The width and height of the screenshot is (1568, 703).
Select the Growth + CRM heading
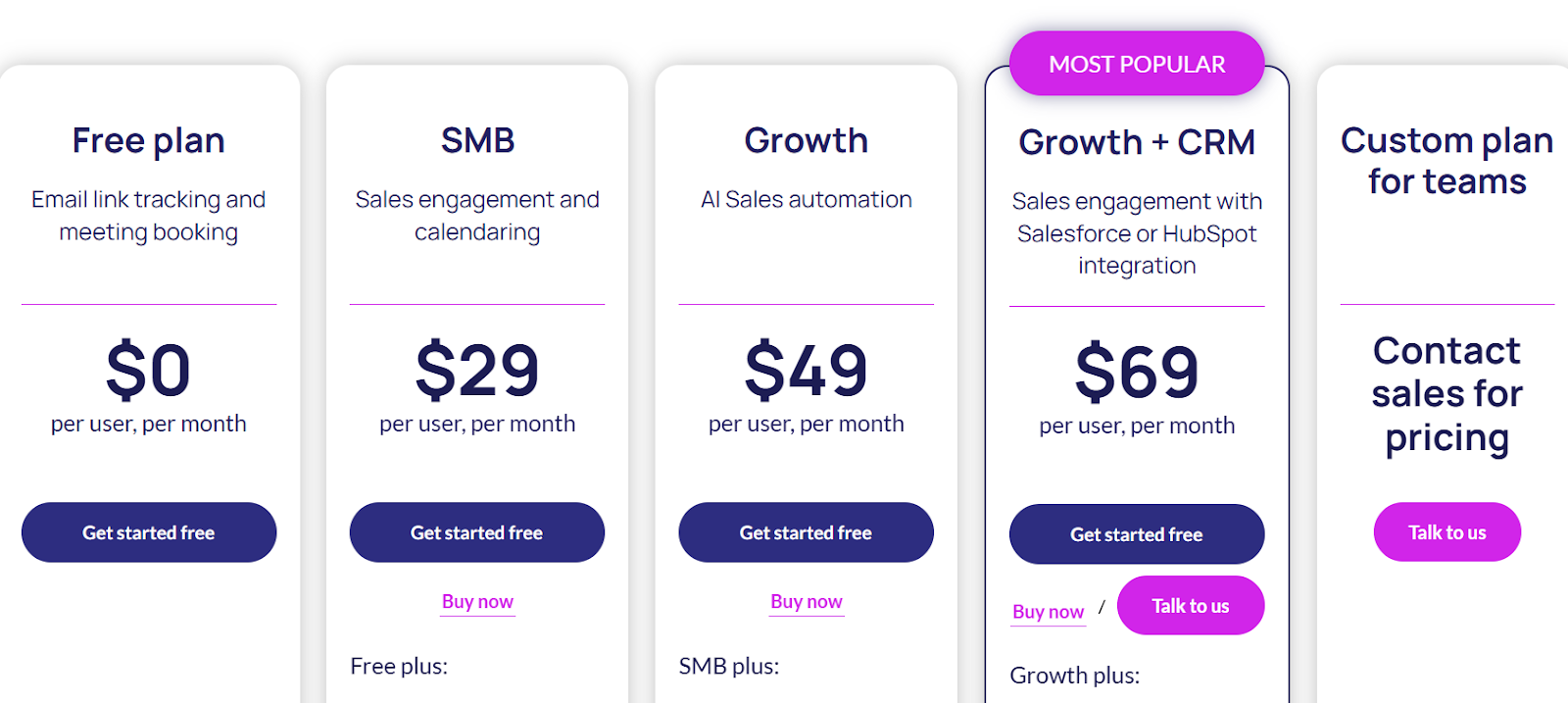tap(1137, 142)
